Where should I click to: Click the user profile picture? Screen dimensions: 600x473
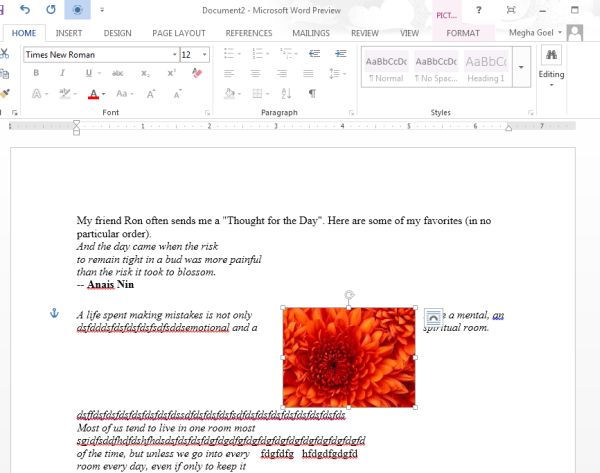coord(575,33)
